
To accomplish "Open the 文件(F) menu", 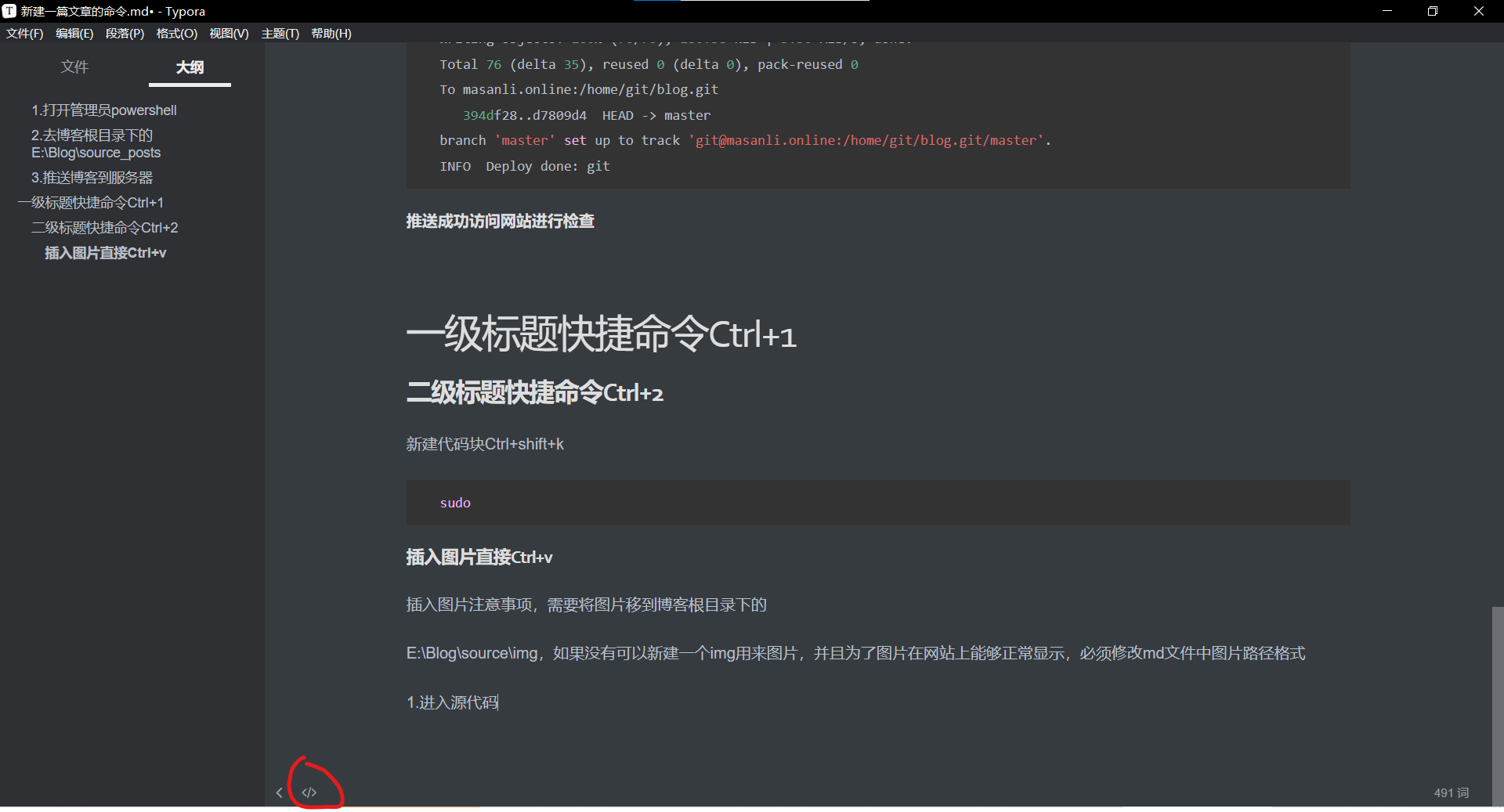I will [24, 34].
